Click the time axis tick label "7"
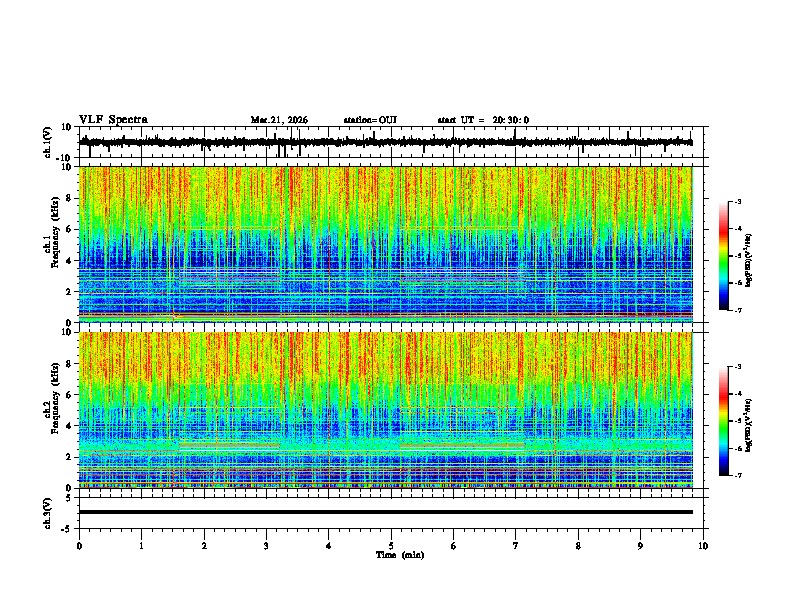Image resolution: width=792 pixels, height=612 pixels. point(516,546)
